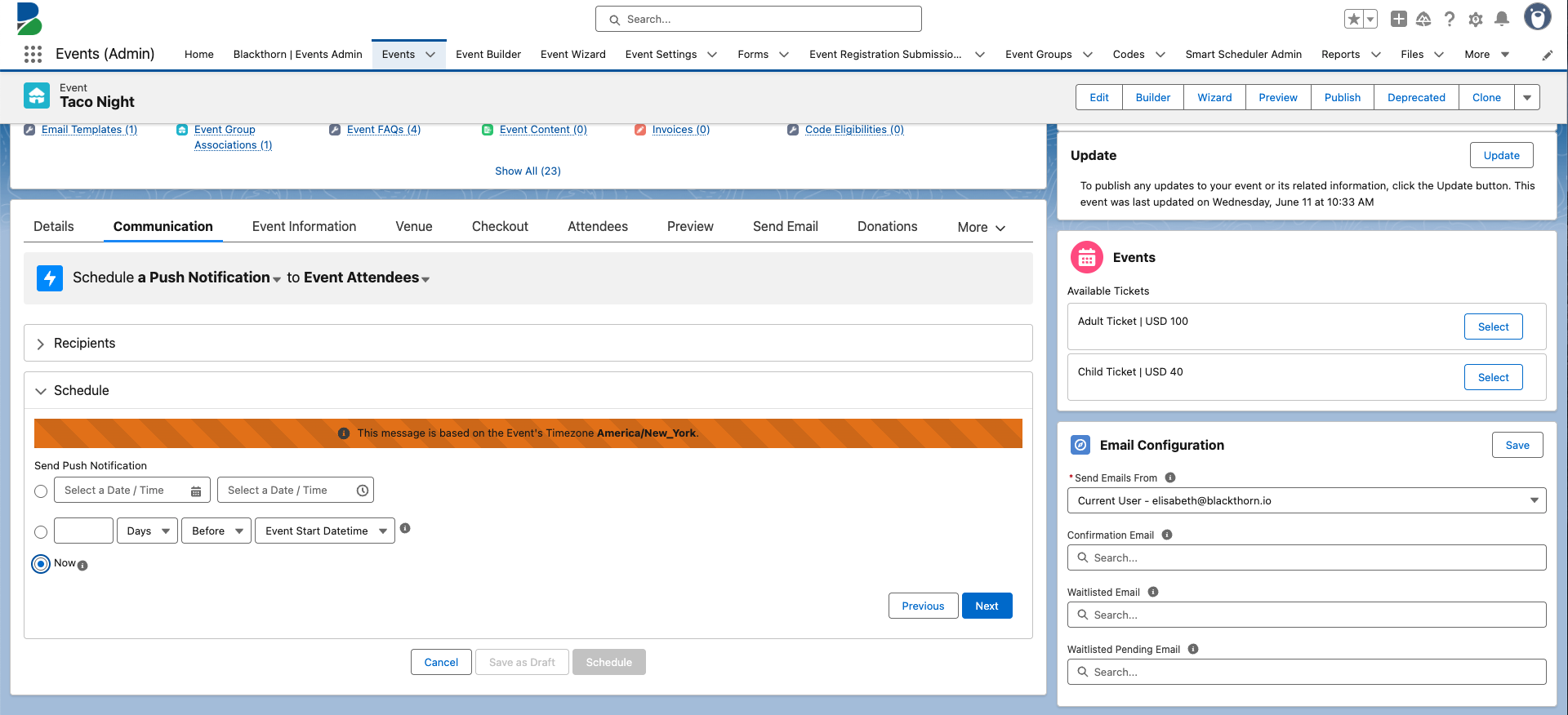The image size is (1568, 715).
Task: Open the user profile avatar
Action: 1538,17
